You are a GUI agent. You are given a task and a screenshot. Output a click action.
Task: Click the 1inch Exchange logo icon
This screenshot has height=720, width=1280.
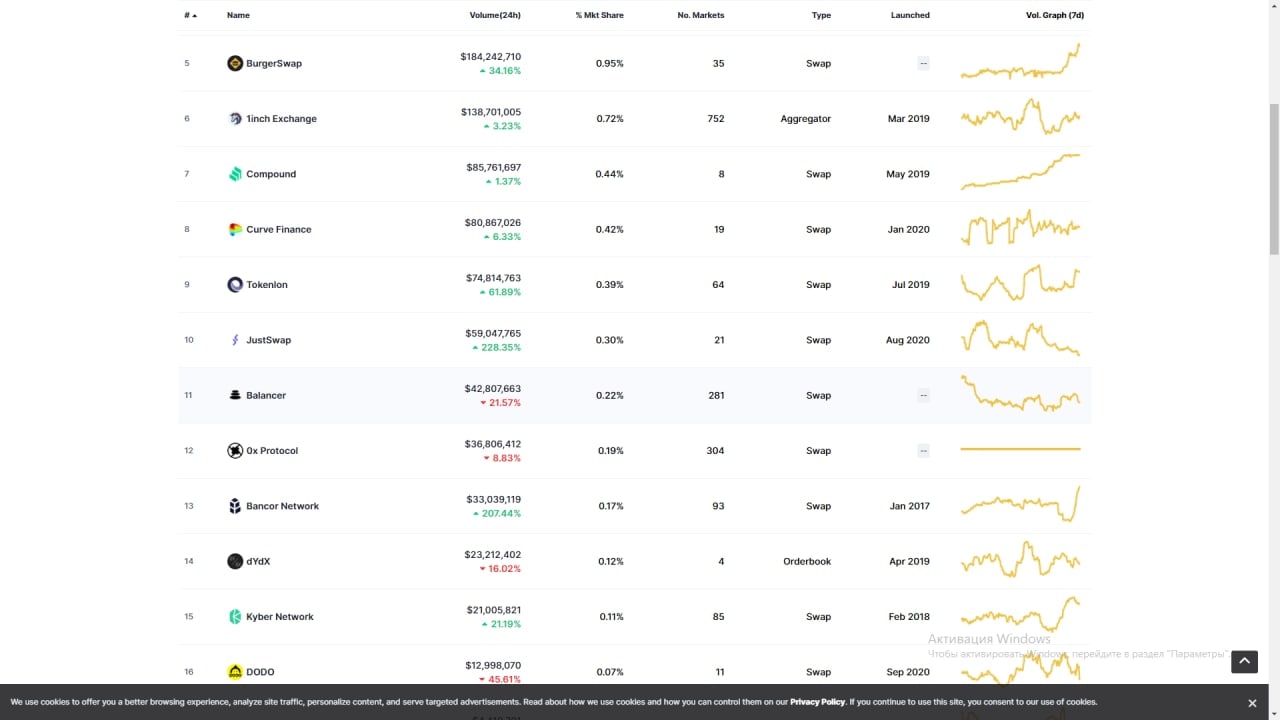pos(235,118)
